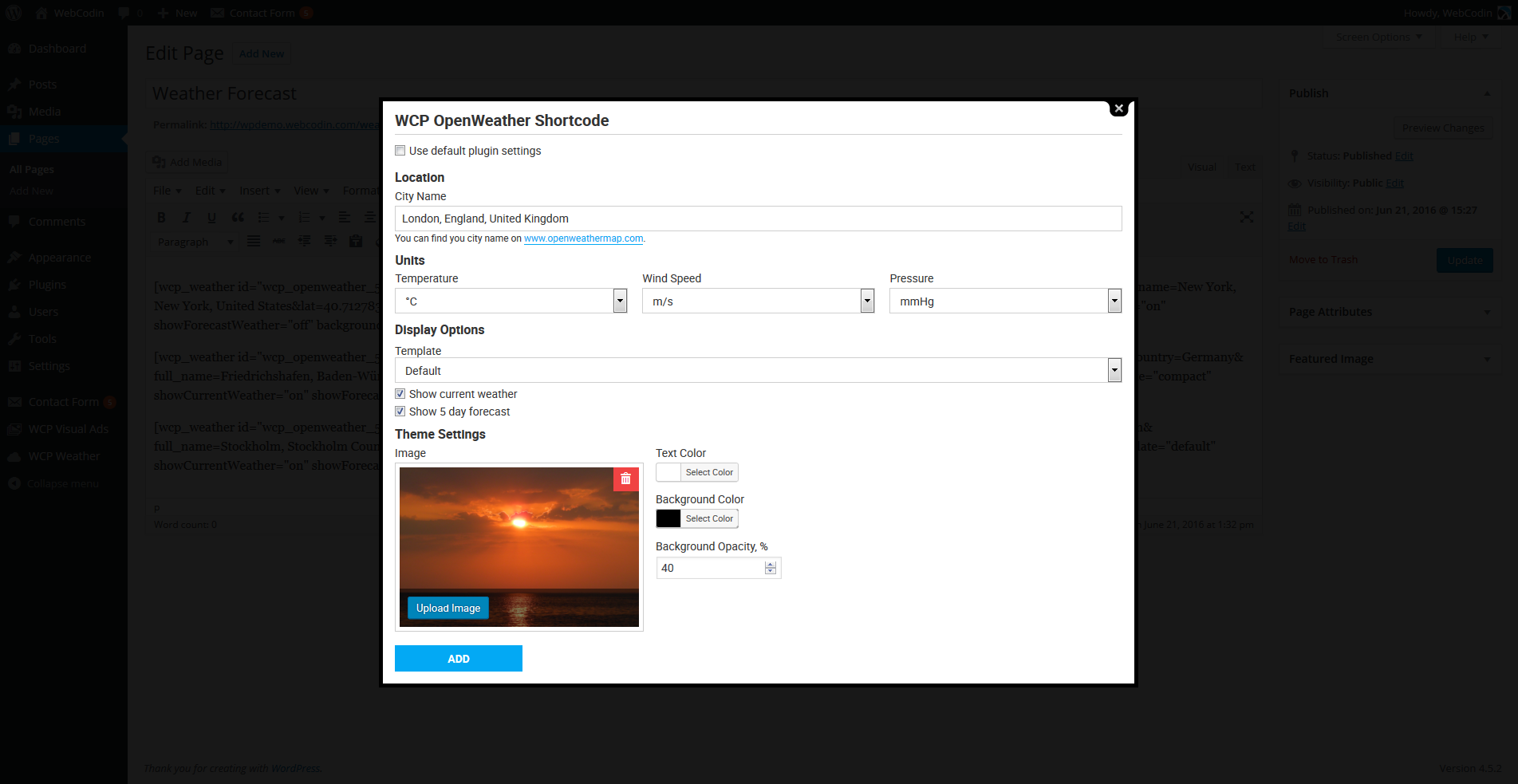Click the Italic formatting icon in editor
This screenshot has height=784, width=1518.
187,217
